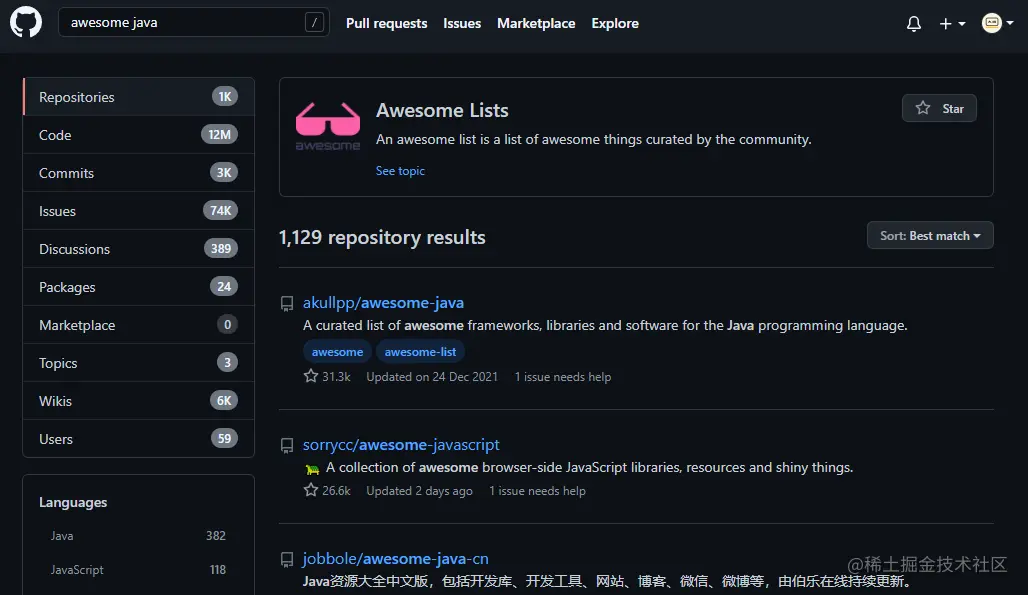Show Discussions results
This screenshot has width=1028, height=595.
pyautogui.click(x=139, y=249)
